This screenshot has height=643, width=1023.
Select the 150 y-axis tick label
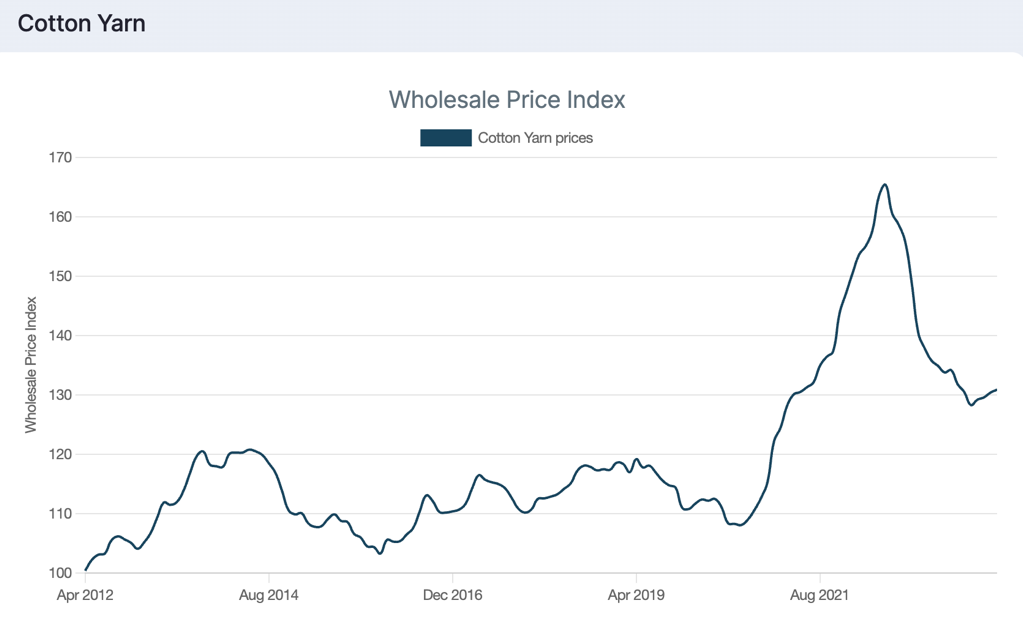[60, 276]
